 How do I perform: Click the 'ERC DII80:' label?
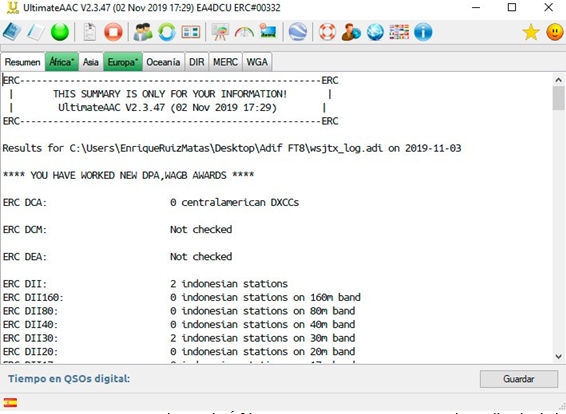30,311
